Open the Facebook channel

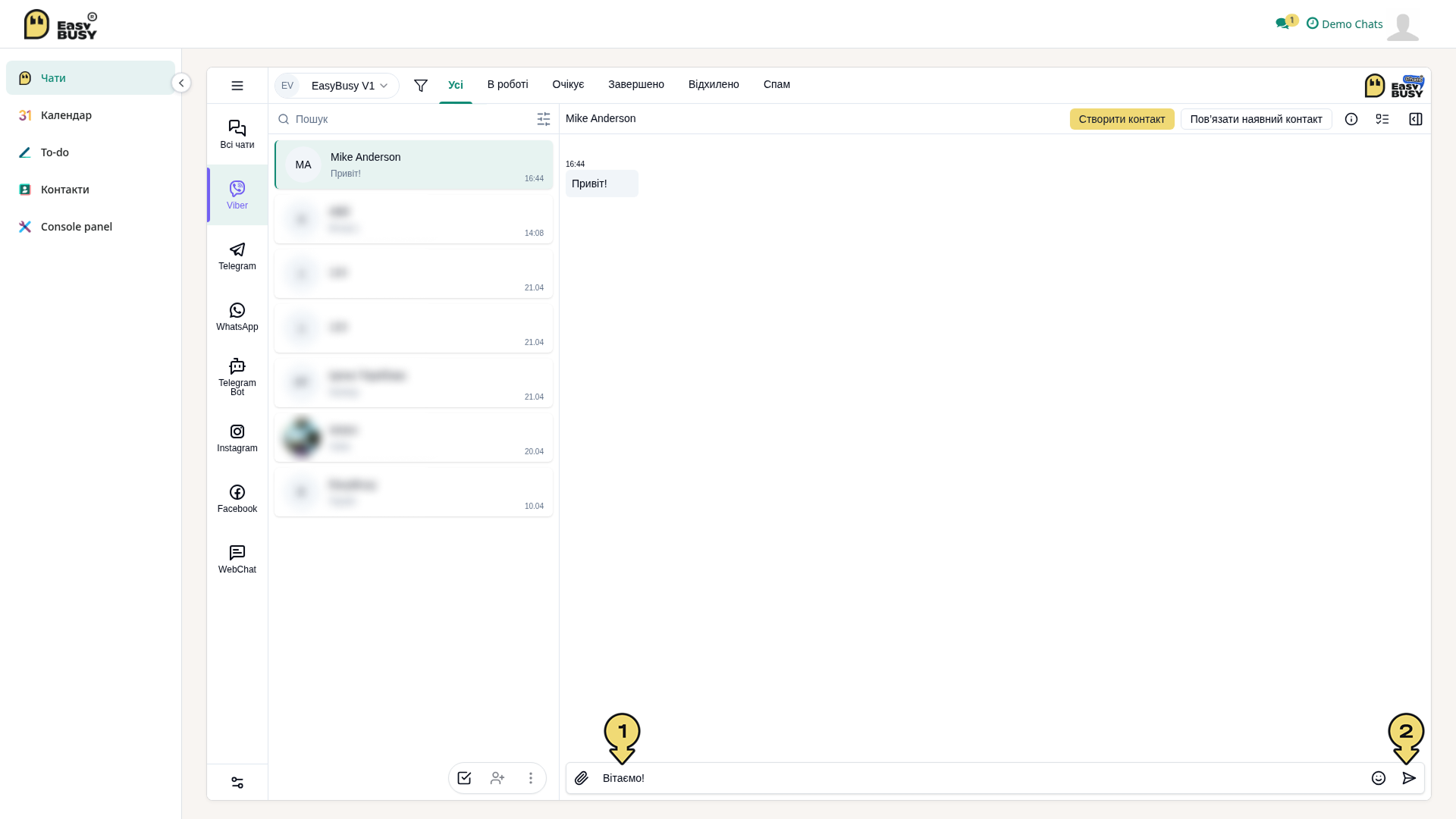237,498
